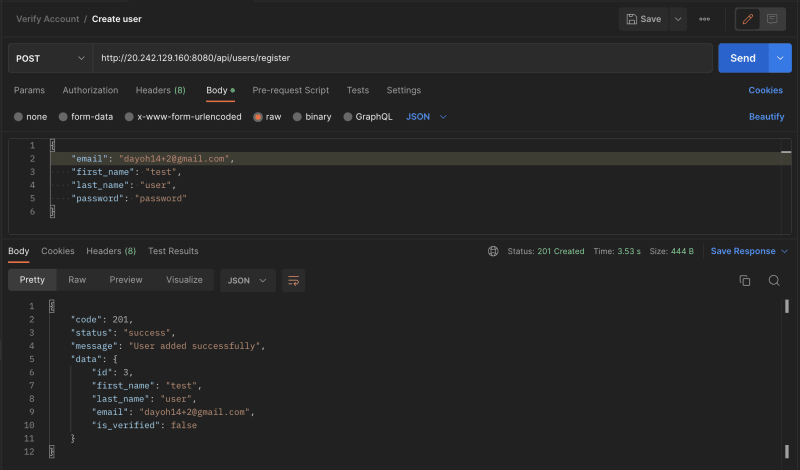Open the request body JSON format dropdown
The image size is (800, 470).
(x=426, y=117)
